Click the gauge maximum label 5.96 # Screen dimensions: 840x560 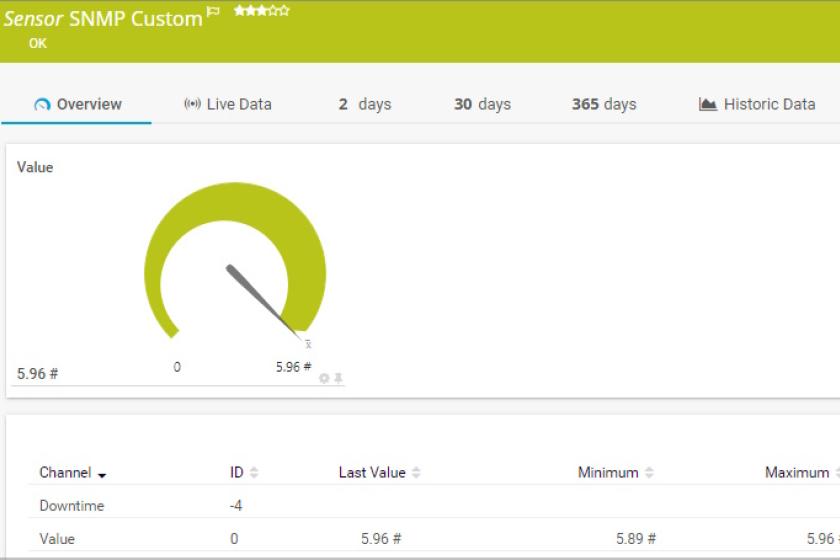point(294,367)
